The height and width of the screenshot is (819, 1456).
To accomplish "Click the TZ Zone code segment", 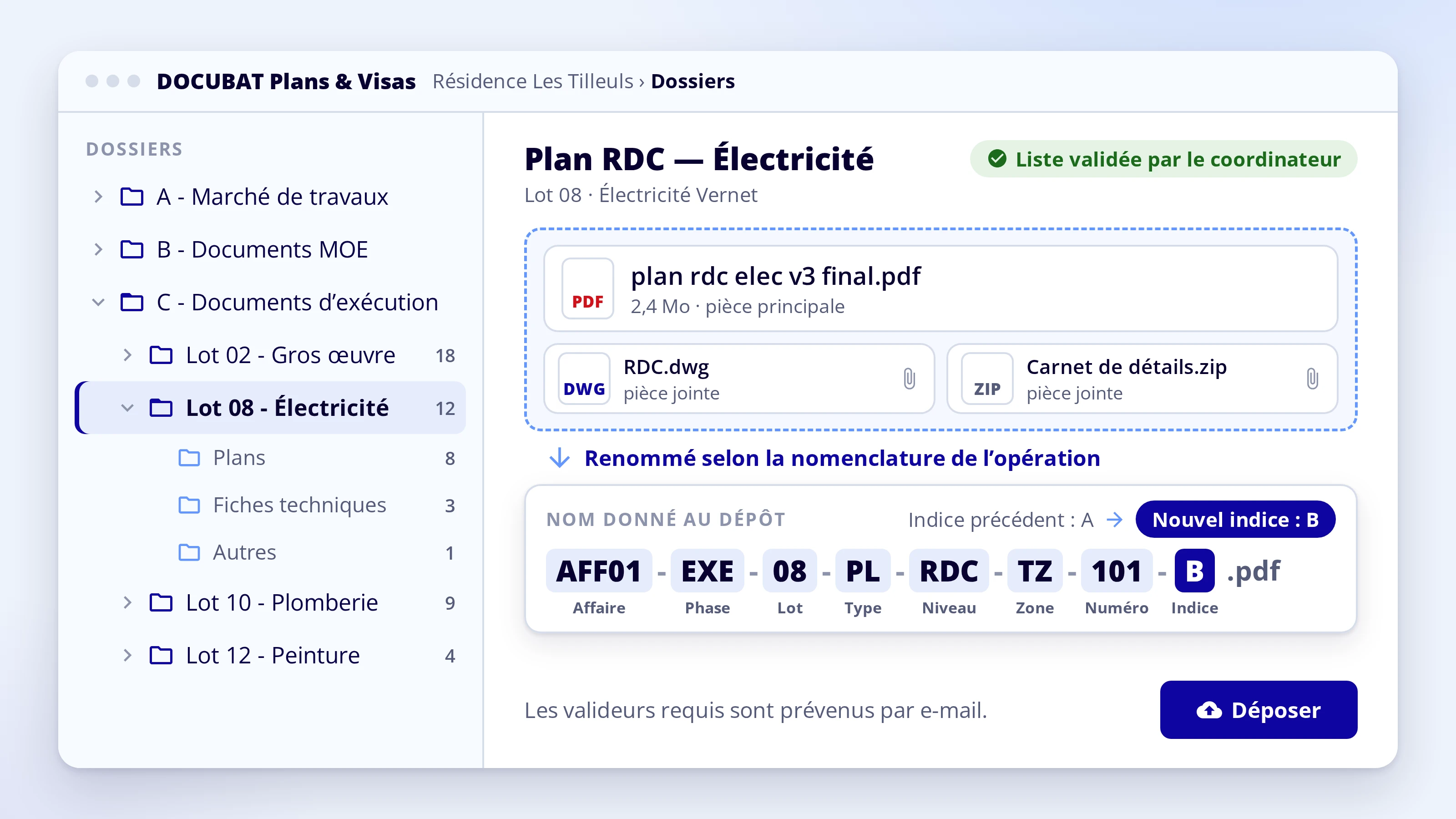I will pyautogui.click(x=1034, y=570).
